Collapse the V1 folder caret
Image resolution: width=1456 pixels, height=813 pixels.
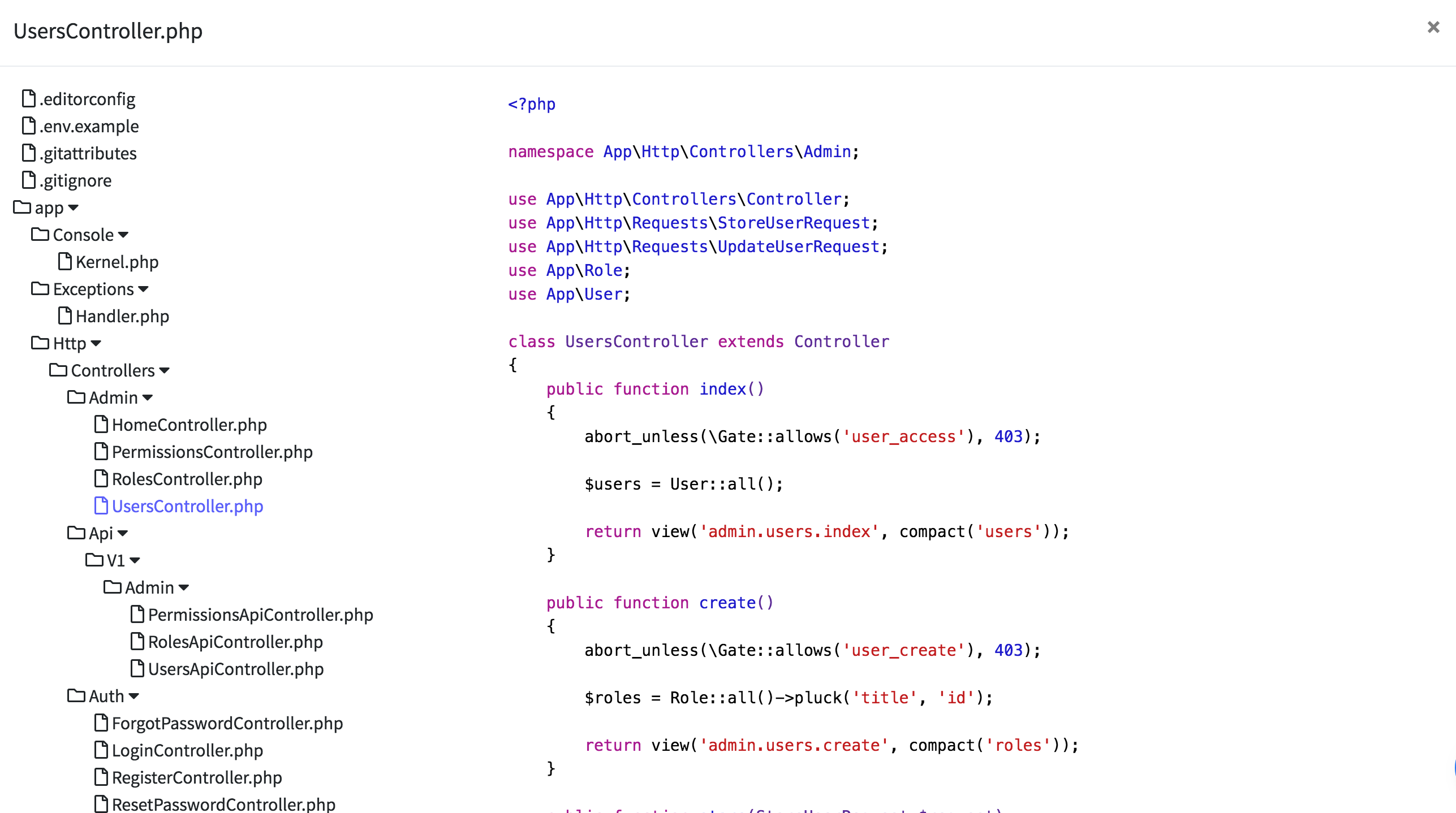pos(135,560)
